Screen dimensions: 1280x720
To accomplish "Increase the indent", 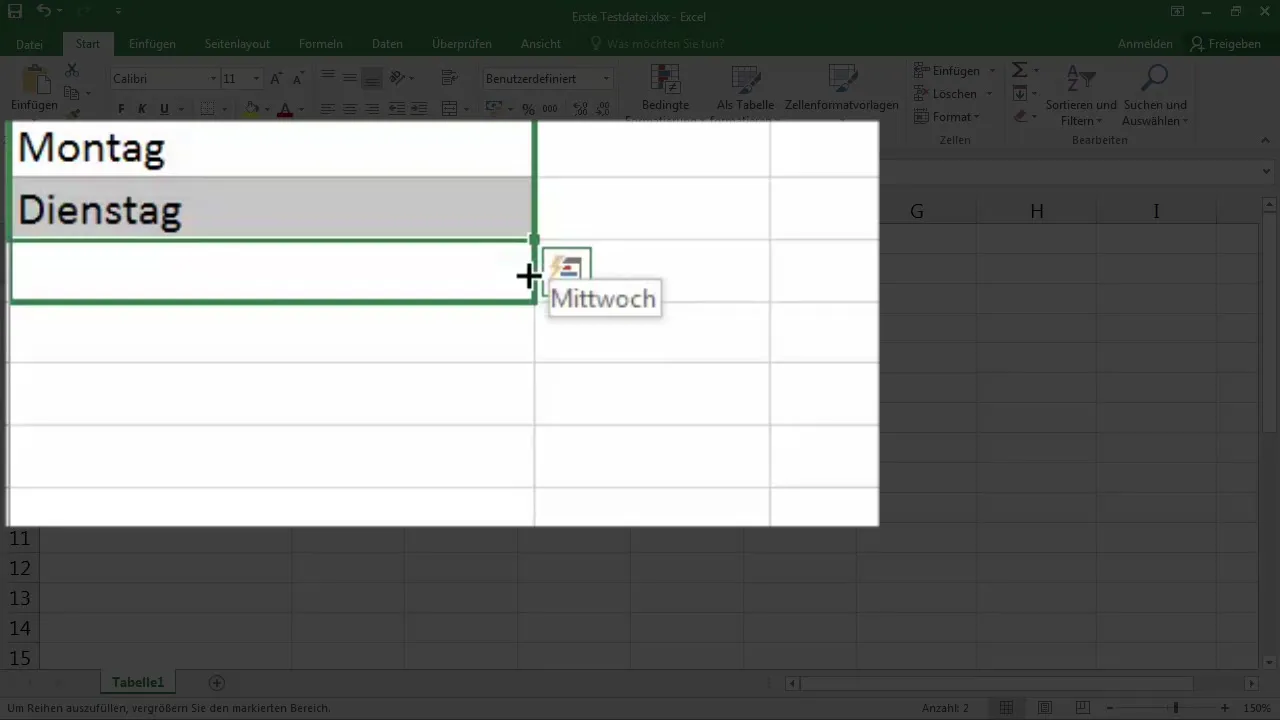I will [420, 109].
